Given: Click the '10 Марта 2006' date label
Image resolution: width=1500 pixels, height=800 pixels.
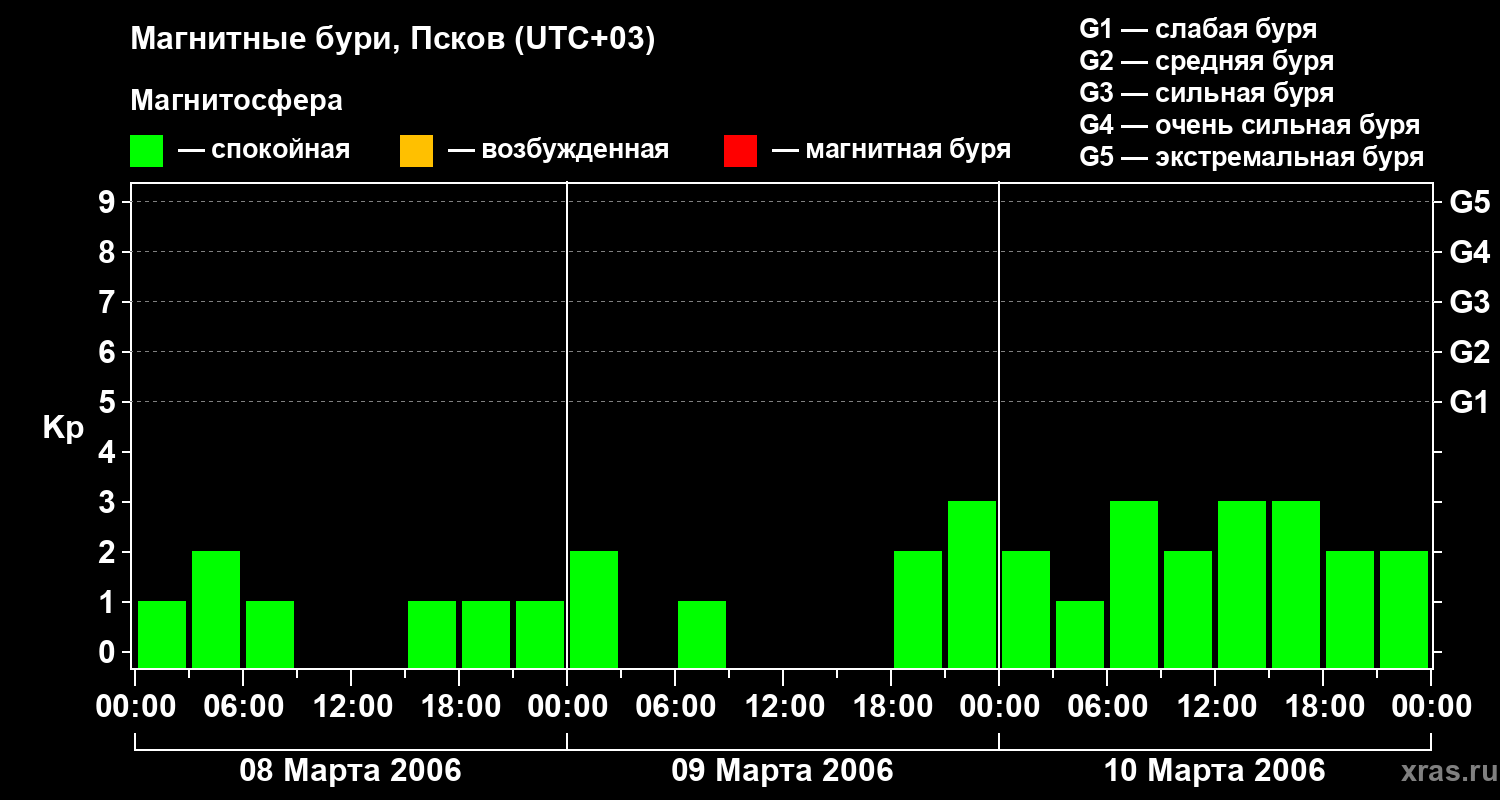Looking at the screenshot, I should pos(1214,771).
